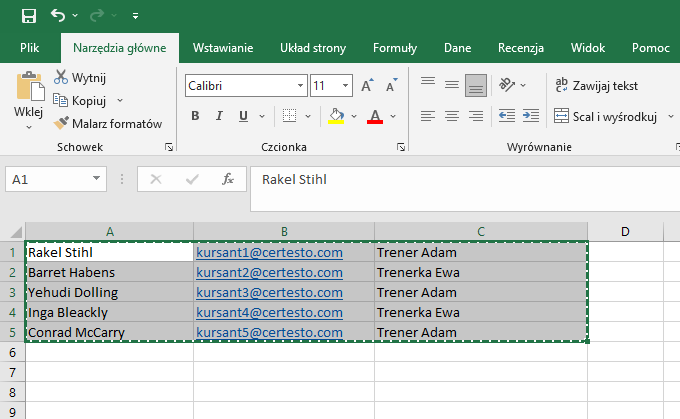Apply cell borders icon
Screen dimensions: 680x419
click(x=289, y=116)
